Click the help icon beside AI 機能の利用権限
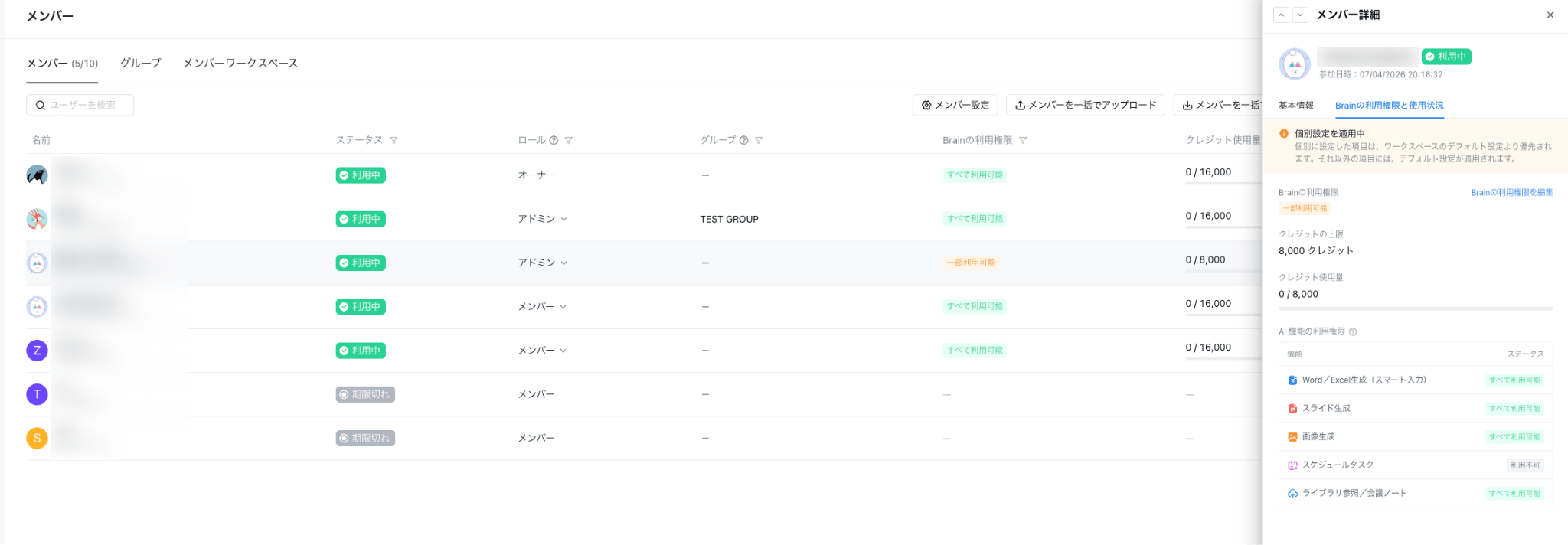 [x=1353, y=331]
